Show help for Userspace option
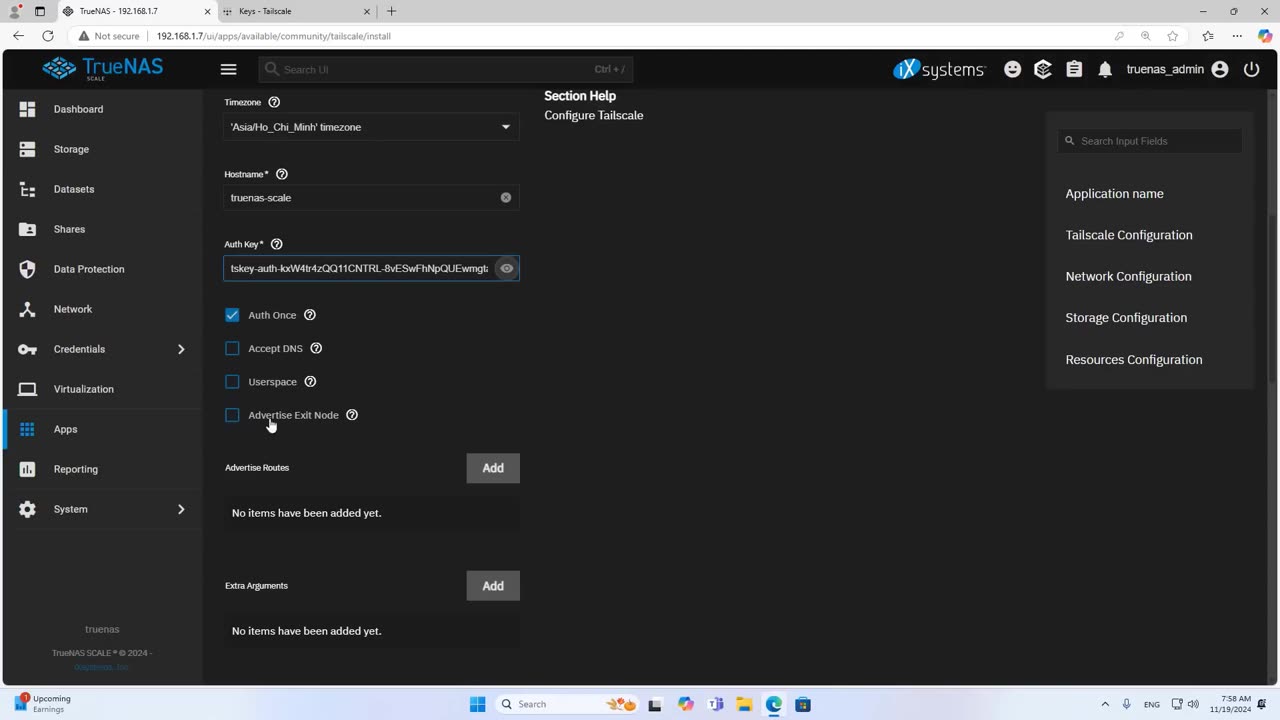The width and height of the screenshot is (1280, 720). coord(310,382)
